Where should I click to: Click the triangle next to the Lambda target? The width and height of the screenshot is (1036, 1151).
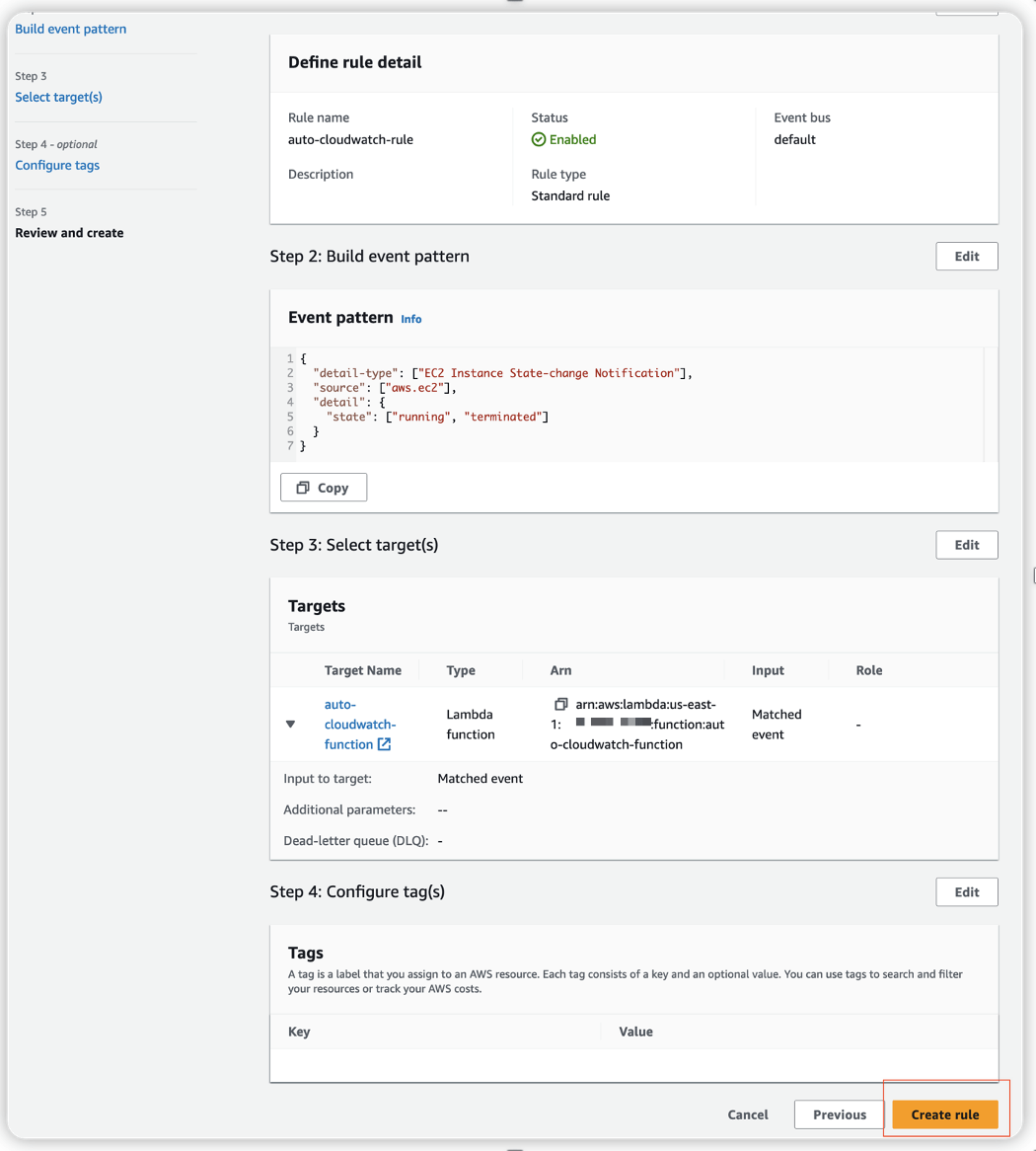click(290, 723)
